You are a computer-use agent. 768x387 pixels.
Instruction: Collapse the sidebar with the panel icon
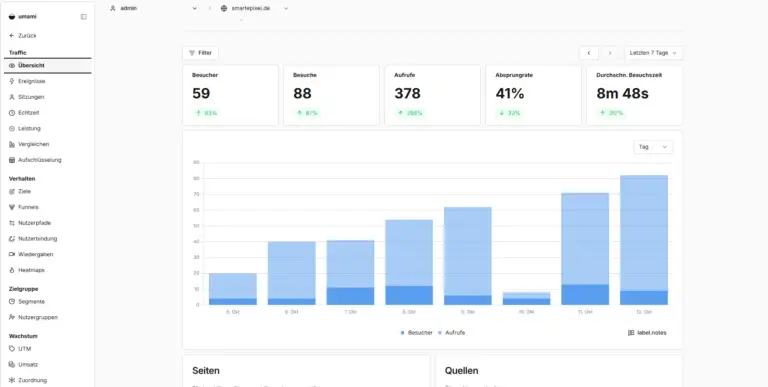[x=84, y=17]
